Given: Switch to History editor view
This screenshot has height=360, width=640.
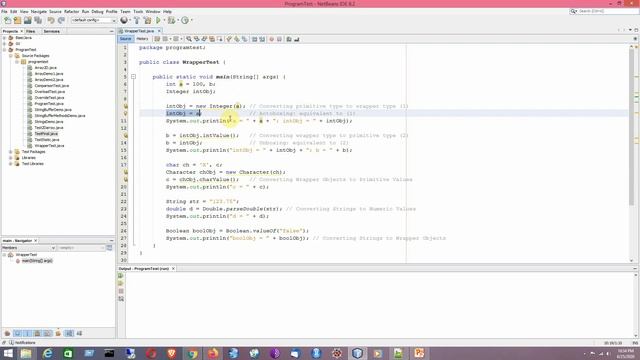Looking at the screenshot, I should tap(142, 39).
